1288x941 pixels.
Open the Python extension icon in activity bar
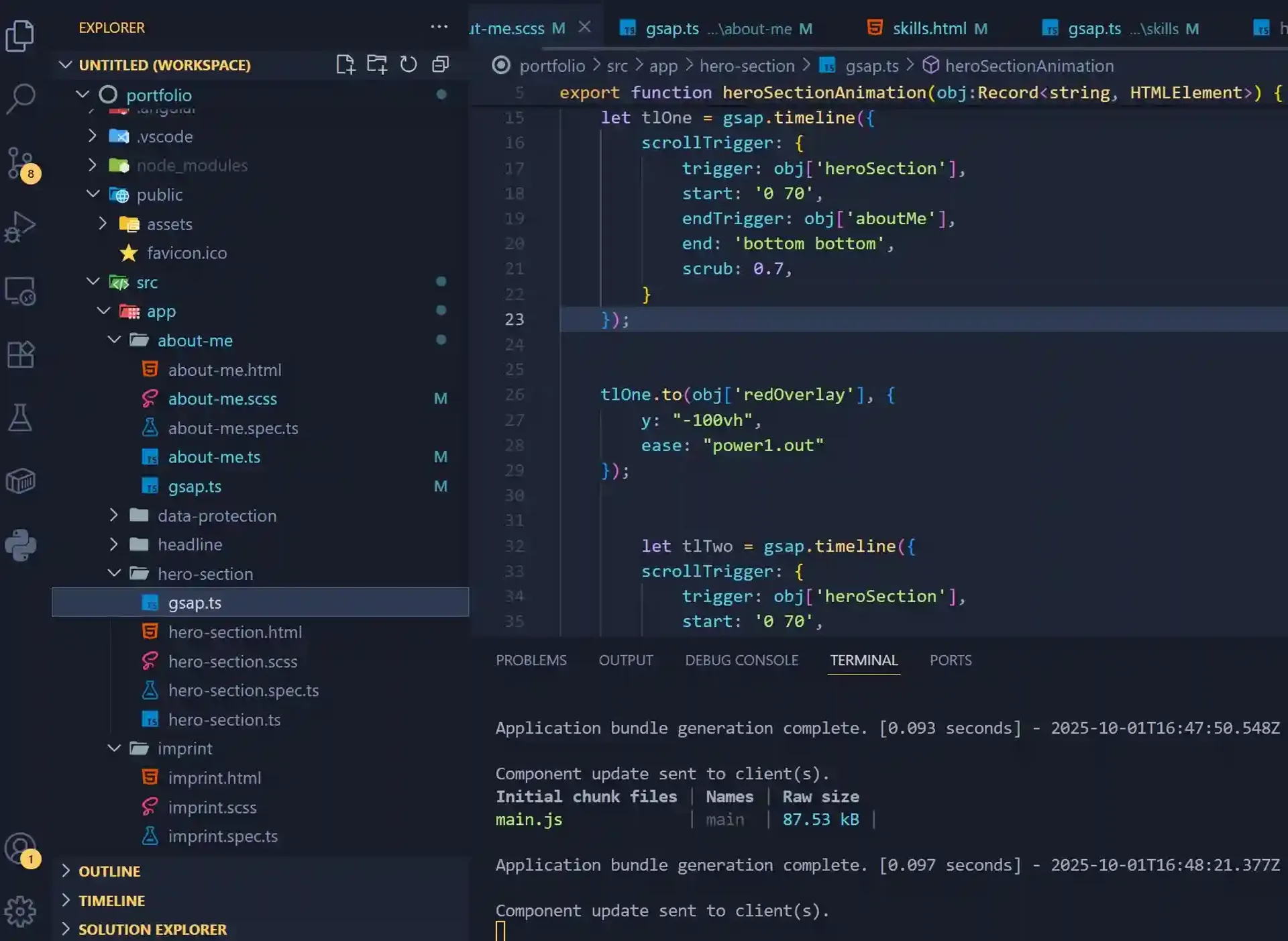pyautogui.click(x=20, y=545)
